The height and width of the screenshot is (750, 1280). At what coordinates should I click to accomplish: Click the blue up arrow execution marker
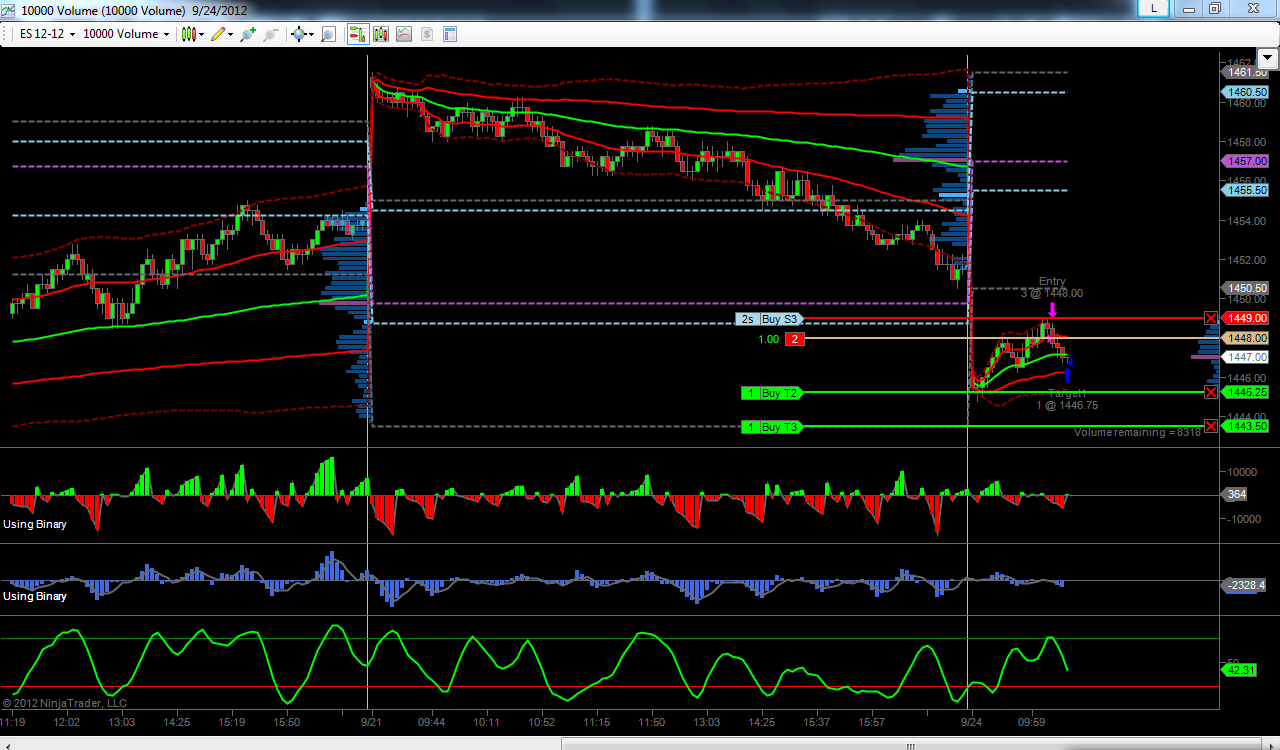tap(1068, 375)
